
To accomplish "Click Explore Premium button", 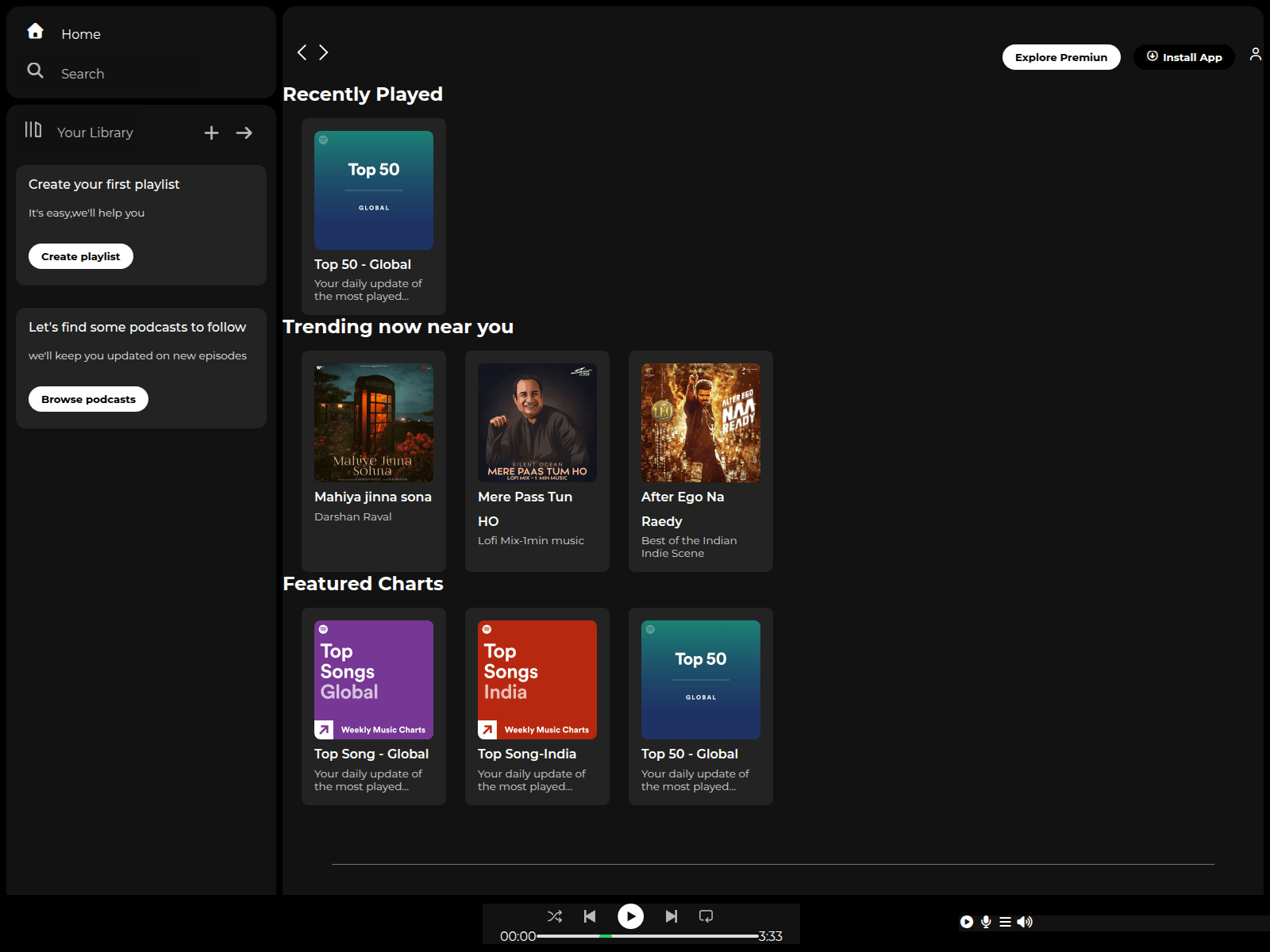I will 1061,57.
